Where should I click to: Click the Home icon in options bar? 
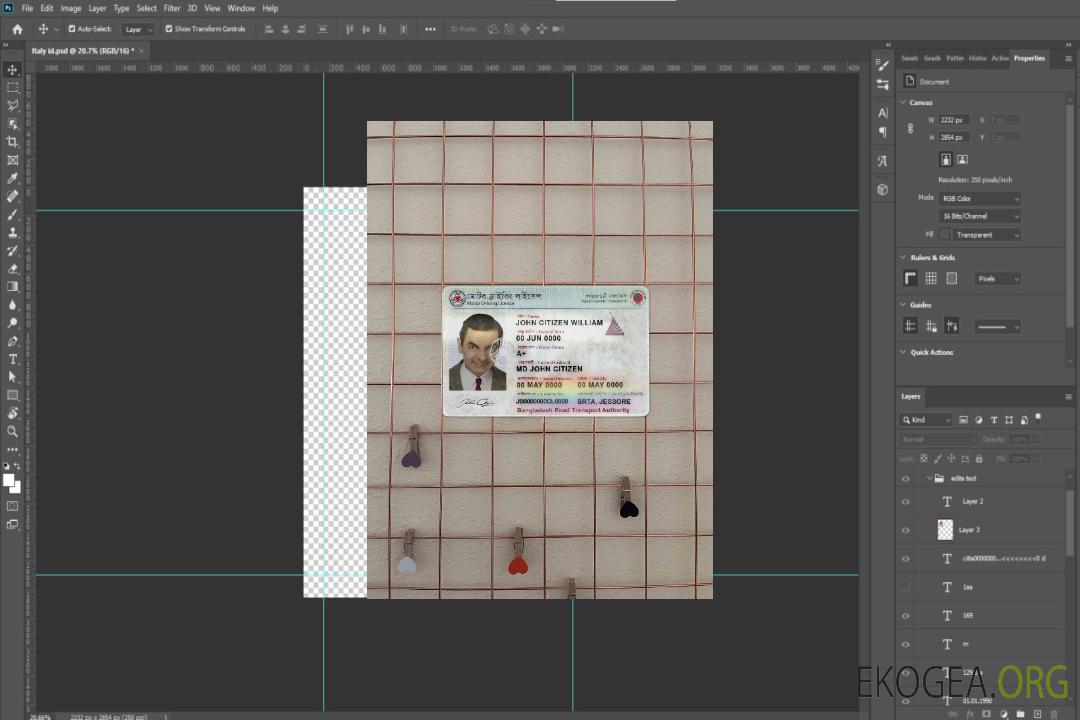[17, 29]
